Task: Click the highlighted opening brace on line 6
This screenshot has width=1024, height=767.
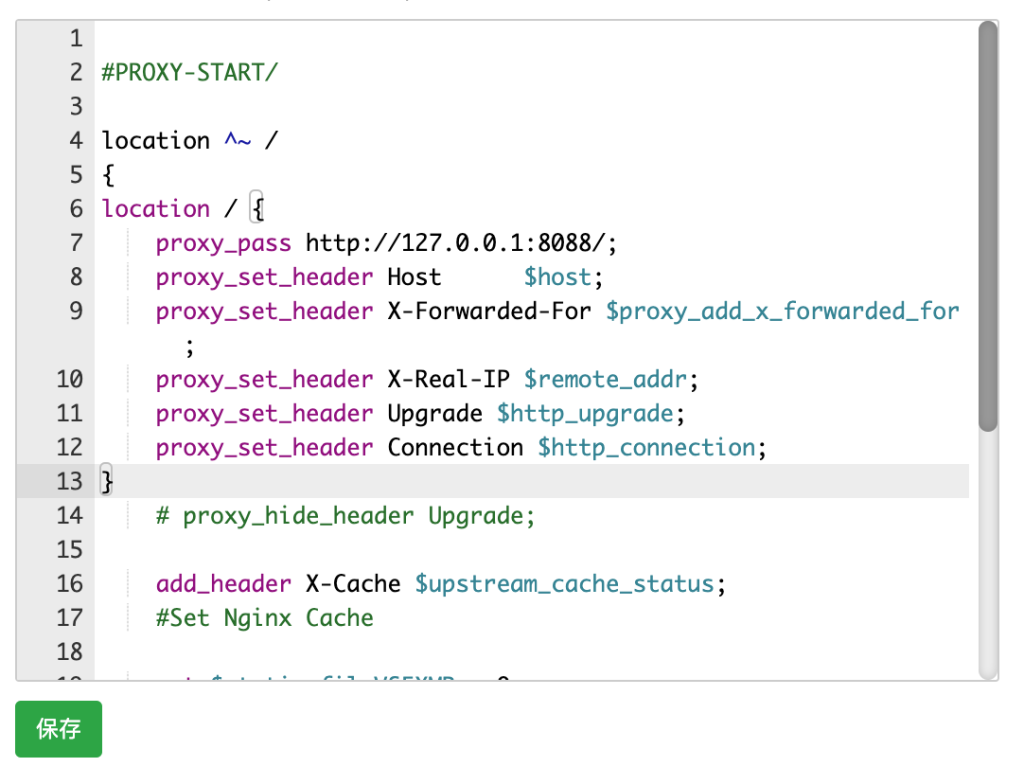Action: click(x=257, y=209)
